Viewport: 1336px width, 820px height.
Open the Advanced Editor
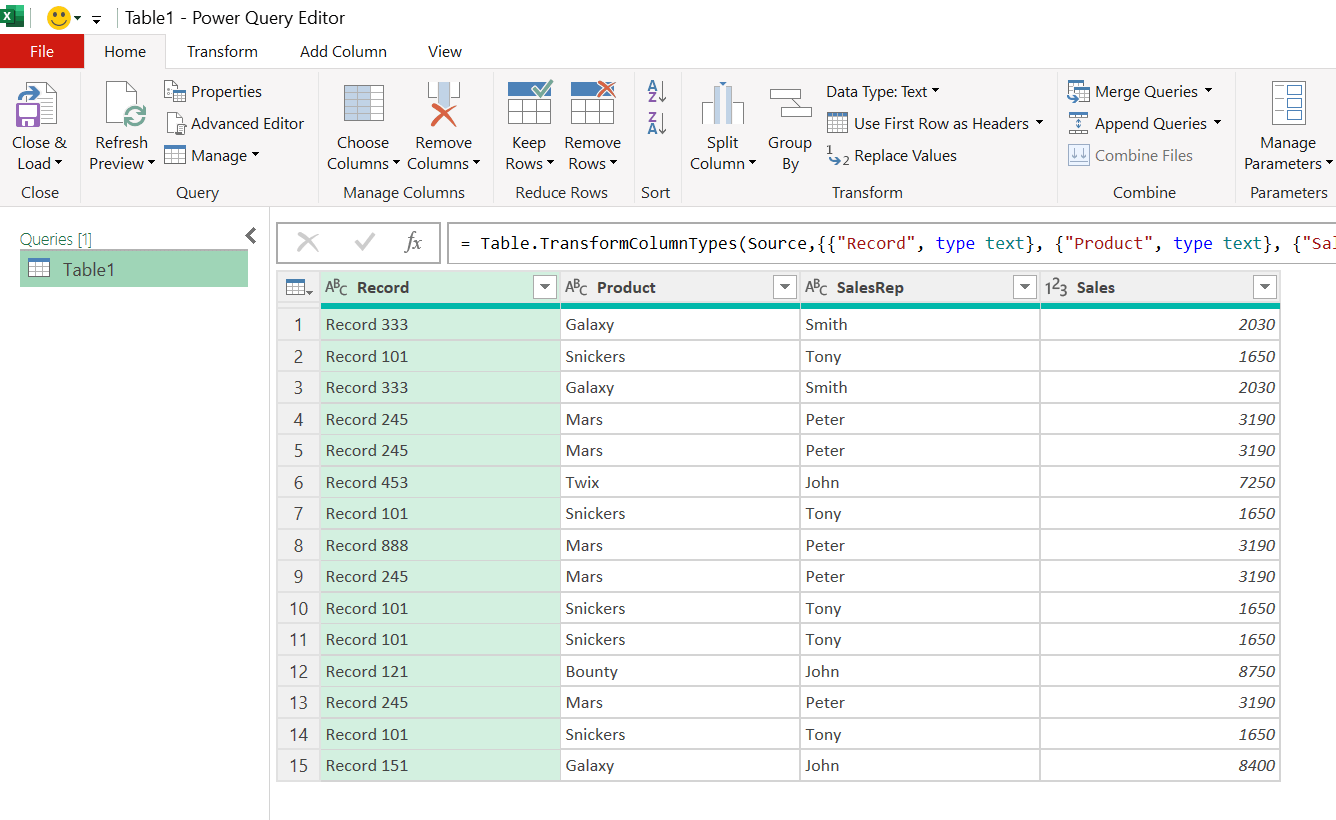tap(235, 124)
